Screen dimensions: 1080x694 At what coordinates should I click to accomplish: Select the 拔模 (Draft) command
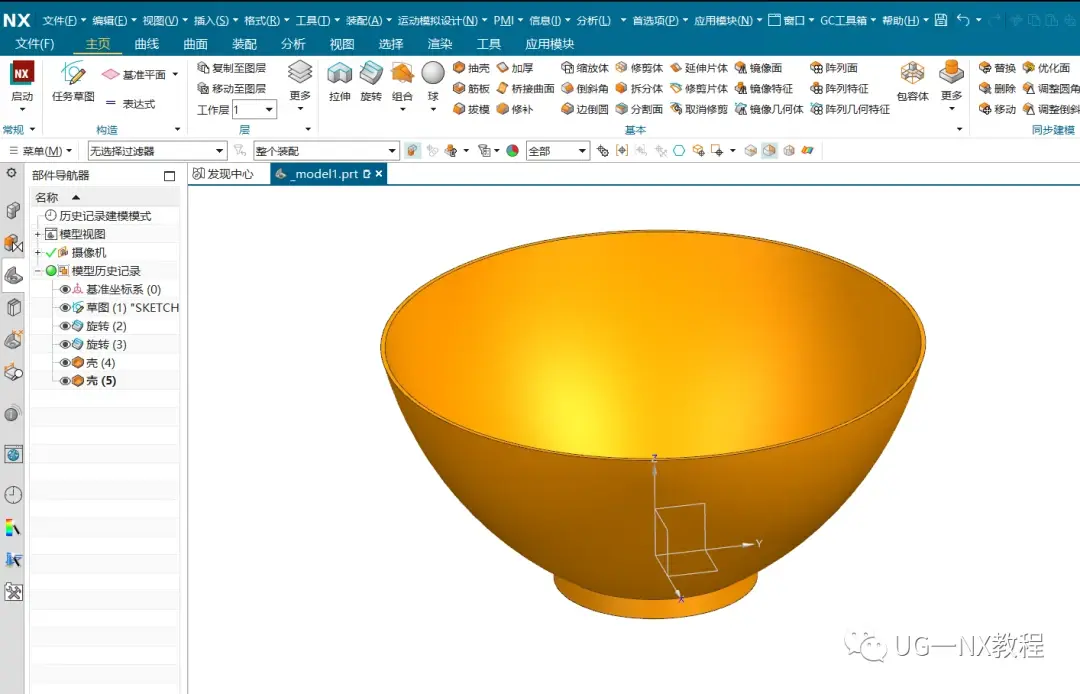coord(471,109)
